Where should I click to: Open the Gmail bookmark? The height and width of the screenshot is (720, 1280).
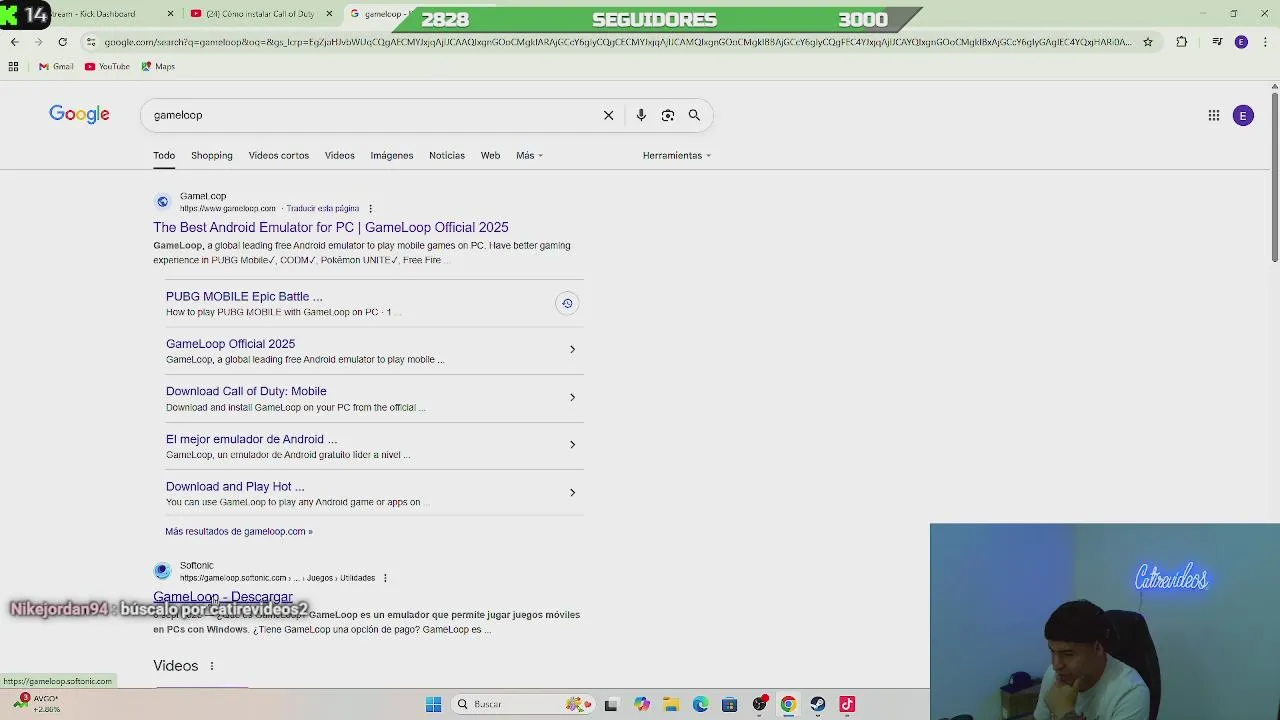pos(56,66)
